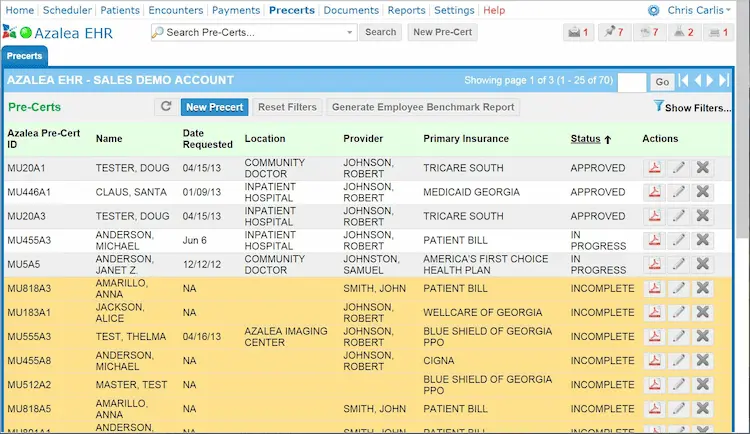The image size is (750, 434).
Task: Open the Settings menu
Action: coord(454,10)
